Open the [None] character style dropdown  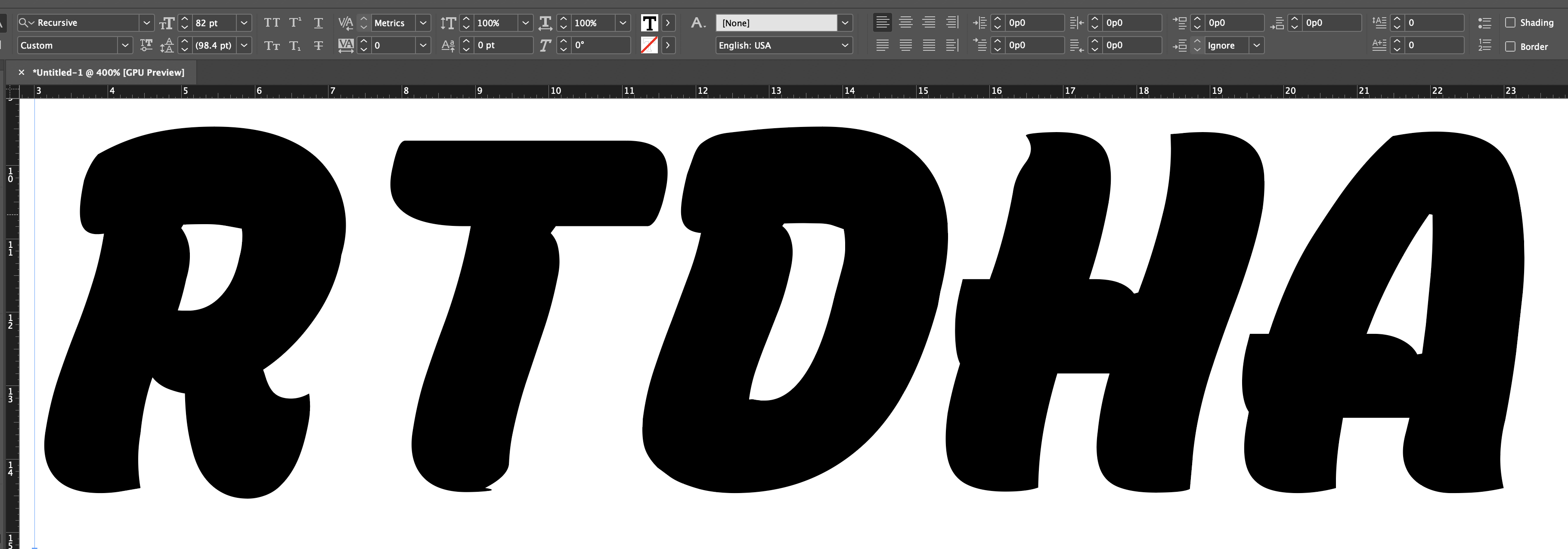pyautogui.click(x=845, y=23)
